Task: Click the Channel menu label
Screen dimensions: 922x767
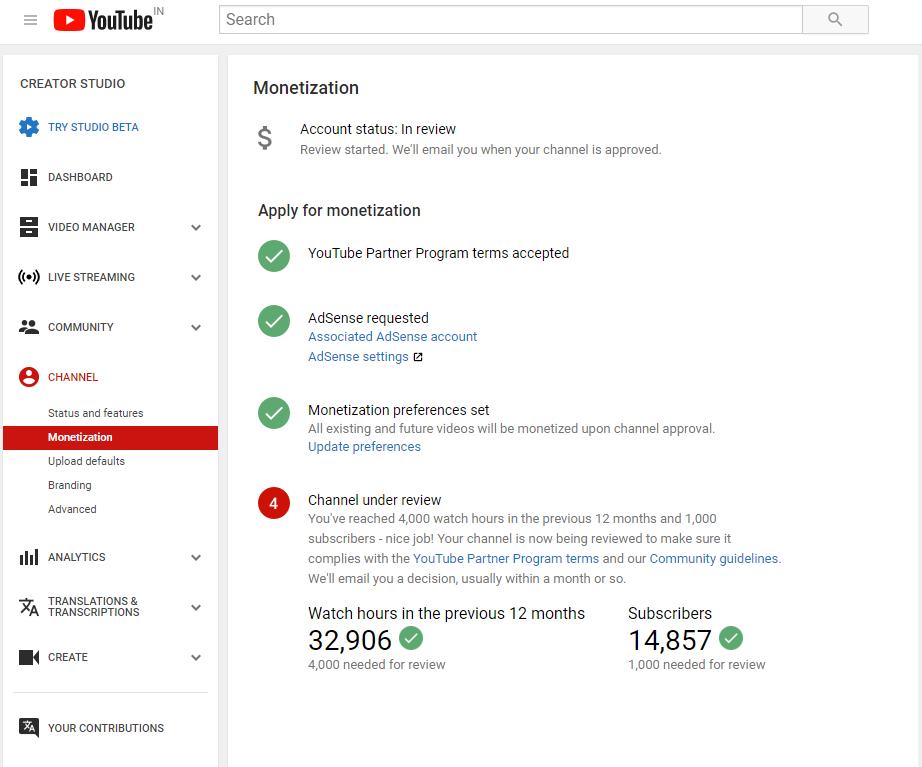Action: [x=73, y=377]
